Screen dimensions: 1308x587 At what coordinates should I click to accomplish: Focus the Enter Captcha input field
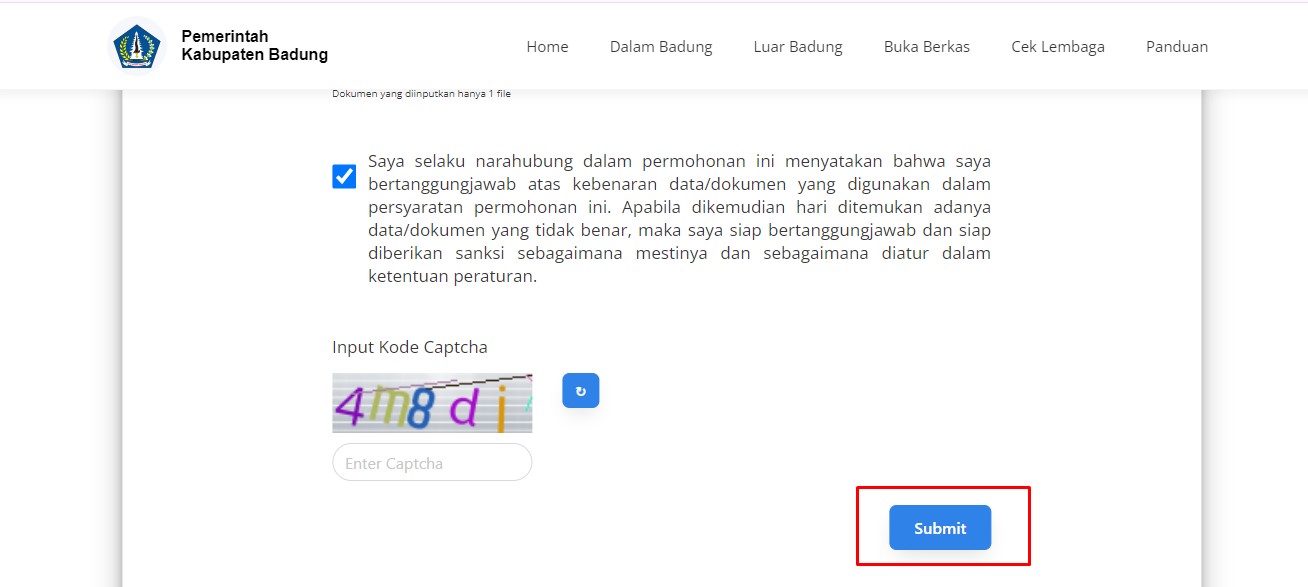432,463
